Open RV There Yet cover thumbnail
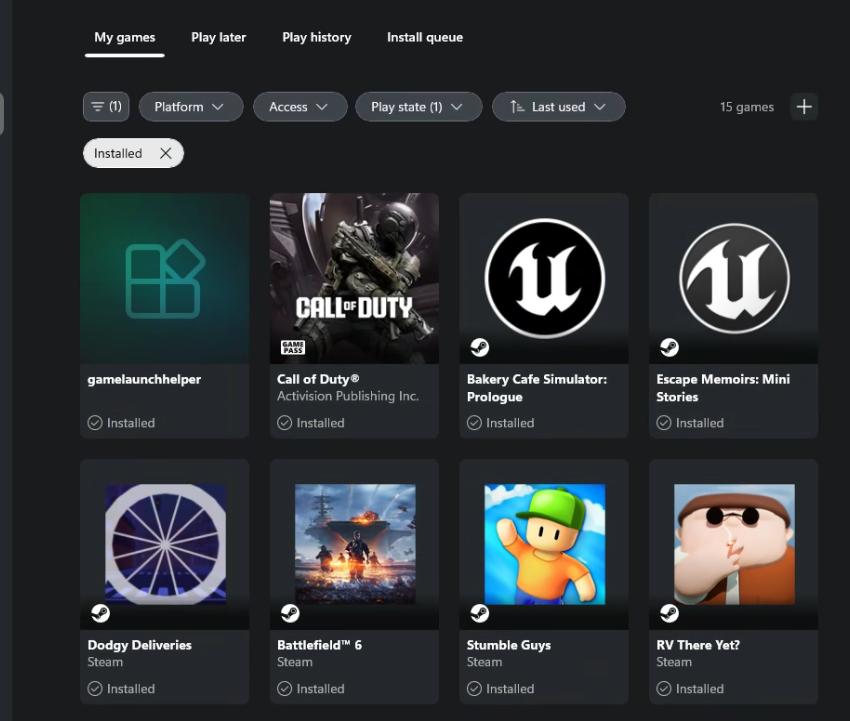The image size is (850, 721). [x=735, y=544]
